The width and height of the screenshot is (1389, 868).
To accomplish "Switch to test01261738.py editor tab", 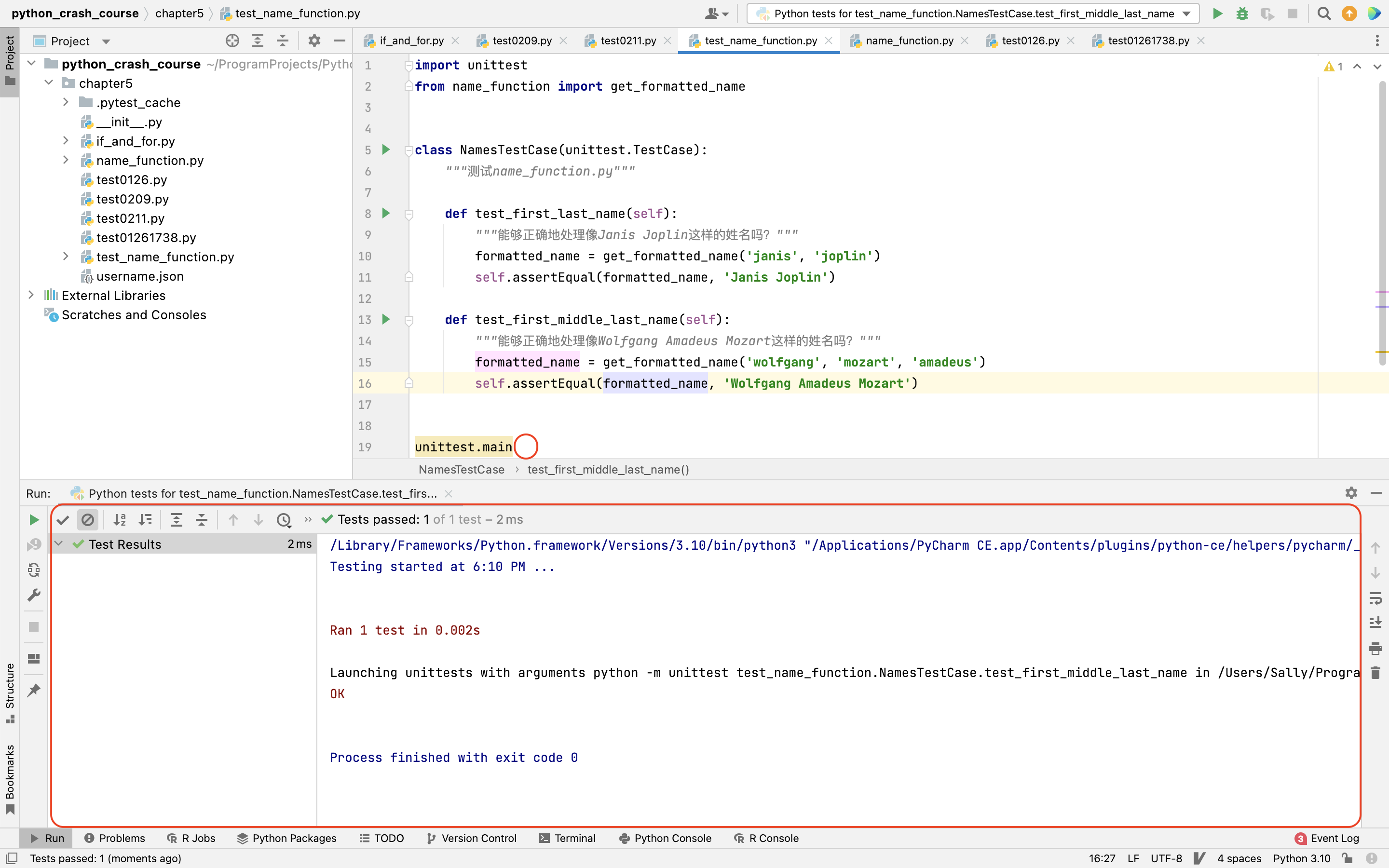I will (x=1148, y=41).
